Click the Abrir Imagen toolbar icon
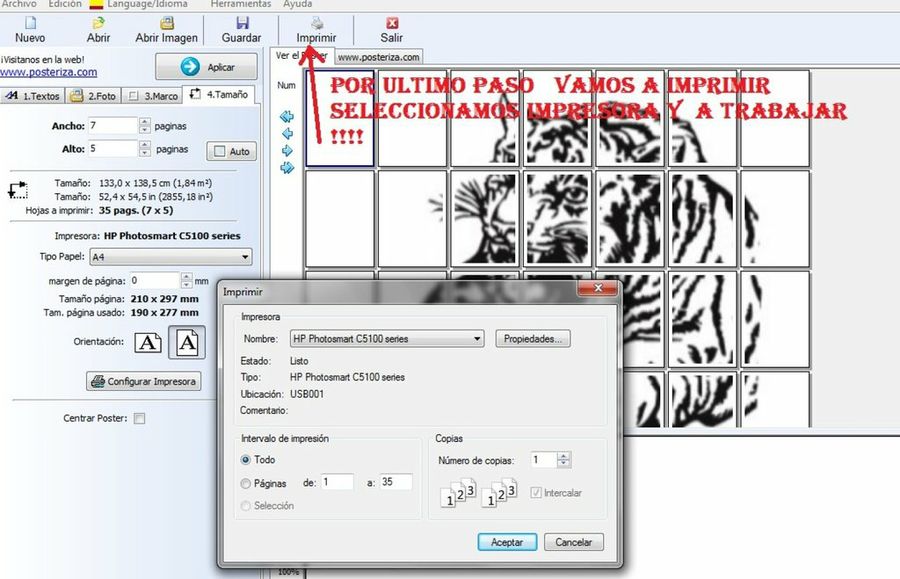 [x=166, y=22]
